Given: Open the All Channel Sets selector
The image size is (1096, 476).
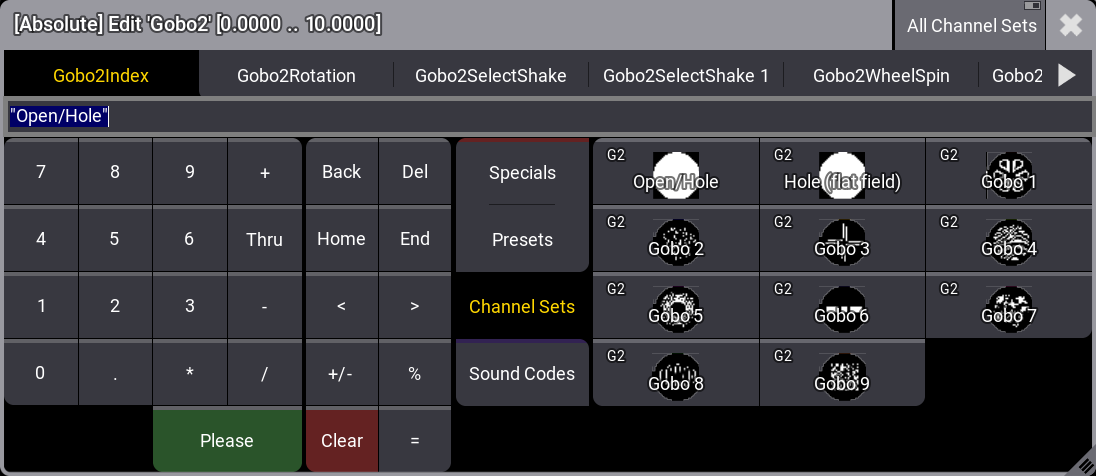Looking at the screenshot, I should pyautogui.click(x=970, y=26).
